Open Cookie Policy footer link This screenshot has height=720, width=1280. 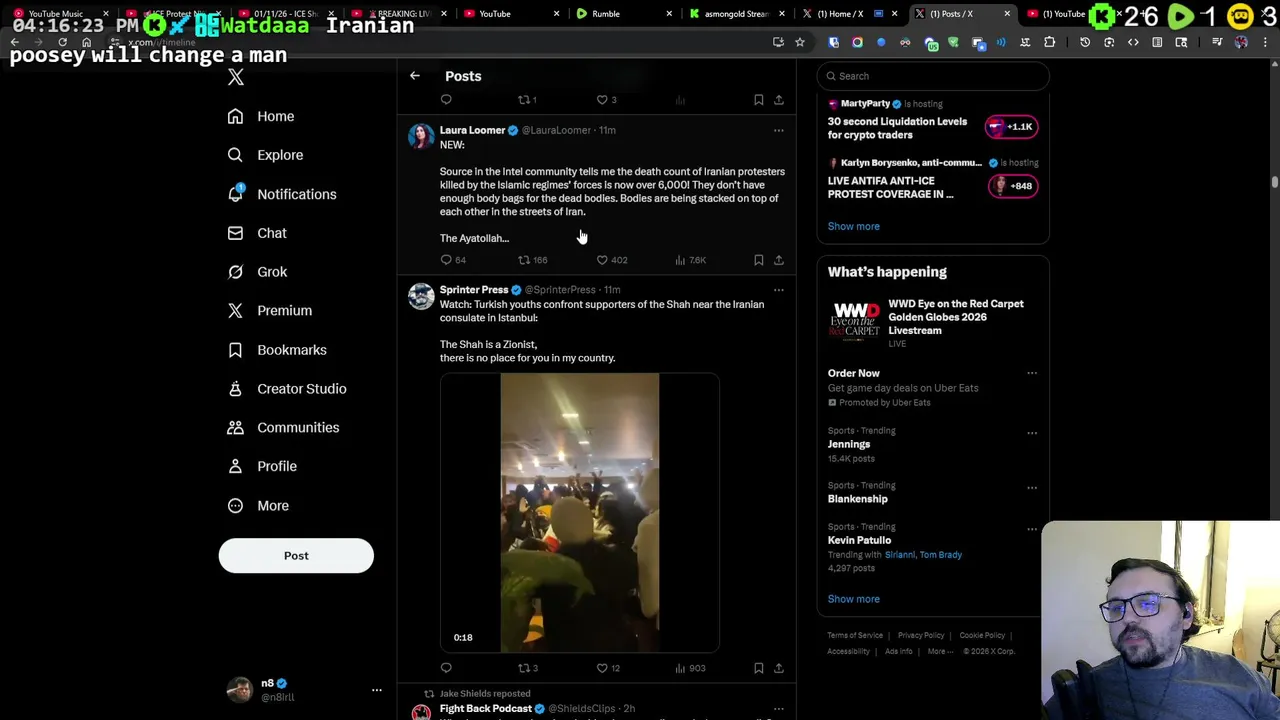click(982, 635)
